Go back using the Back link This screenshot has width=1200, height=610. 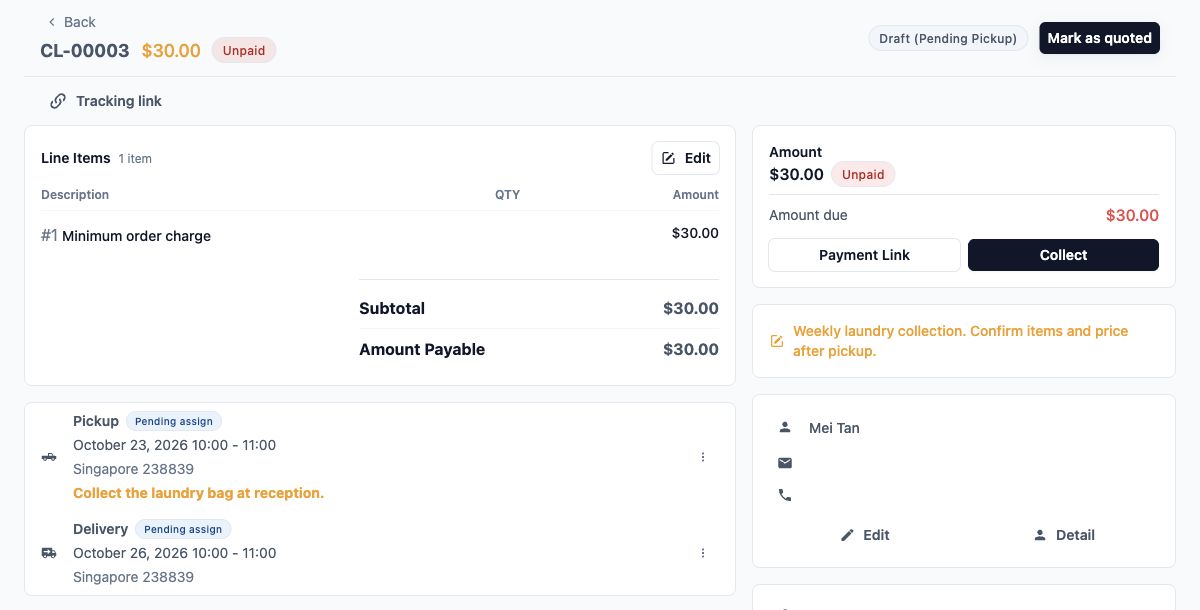coord(71,22)
